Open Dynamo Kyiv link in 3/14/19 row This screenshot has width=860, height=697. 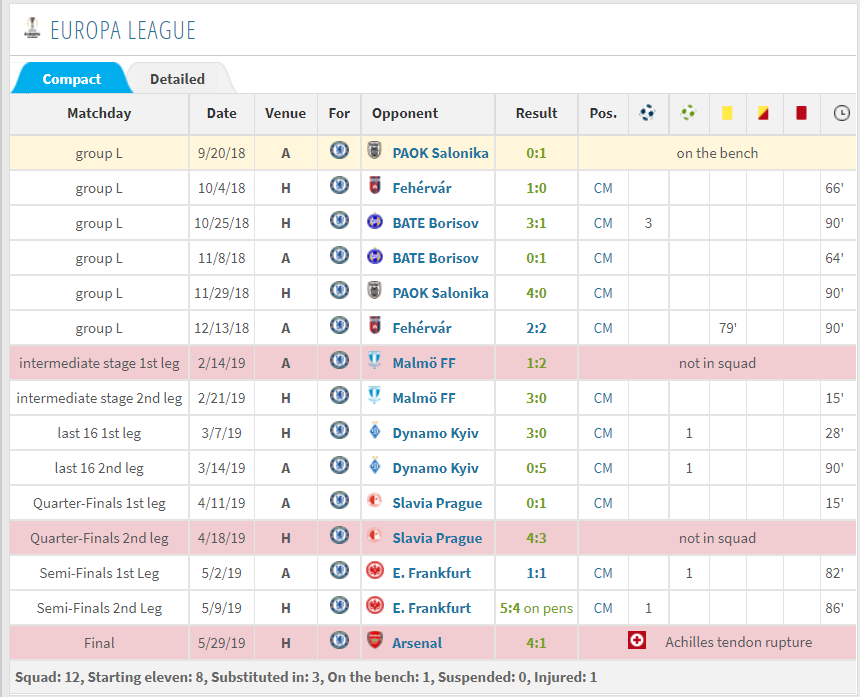435,468
